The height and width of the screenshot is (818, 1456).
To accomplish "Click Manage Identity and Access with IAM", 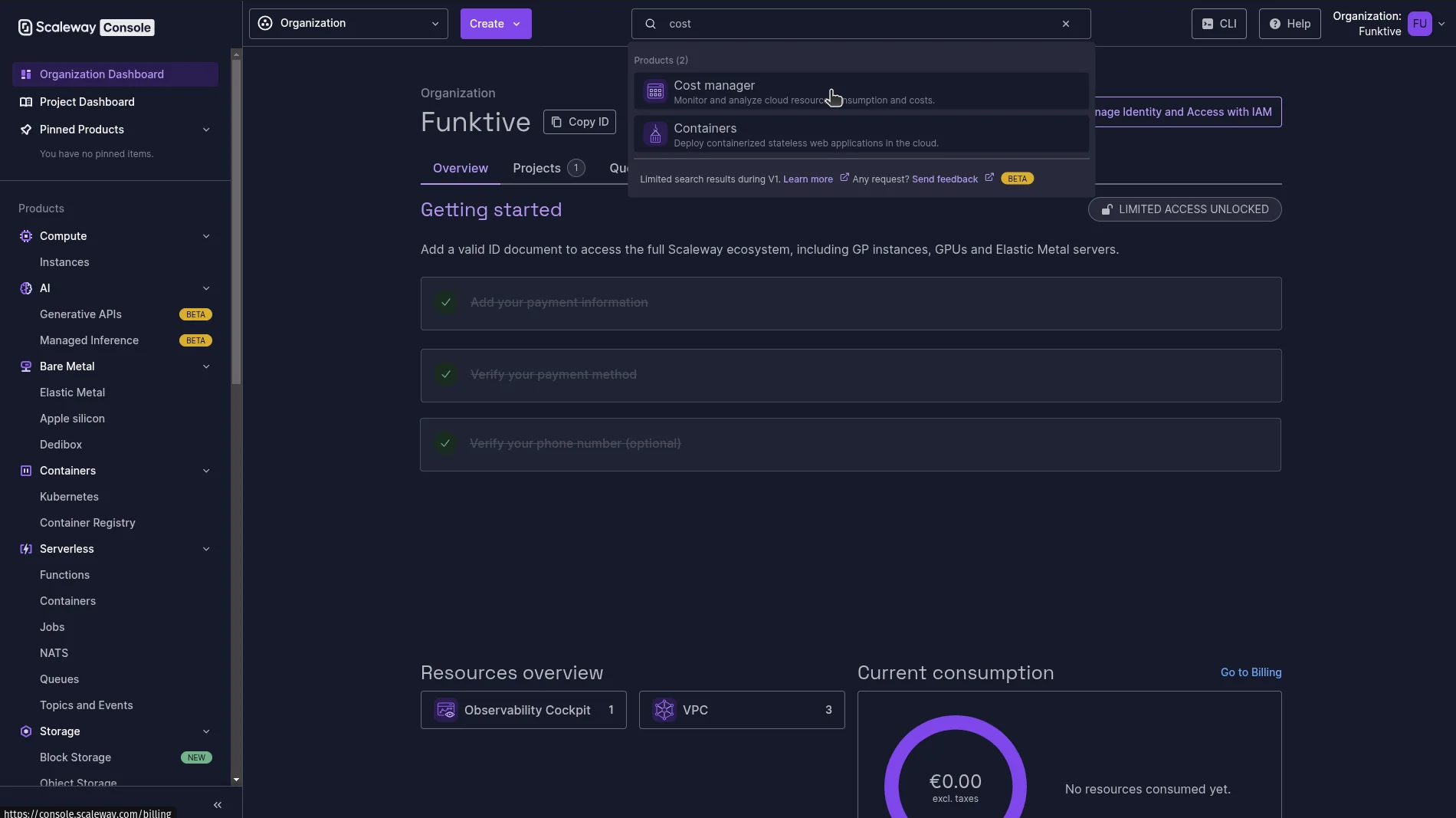I will click(1188, 112).
